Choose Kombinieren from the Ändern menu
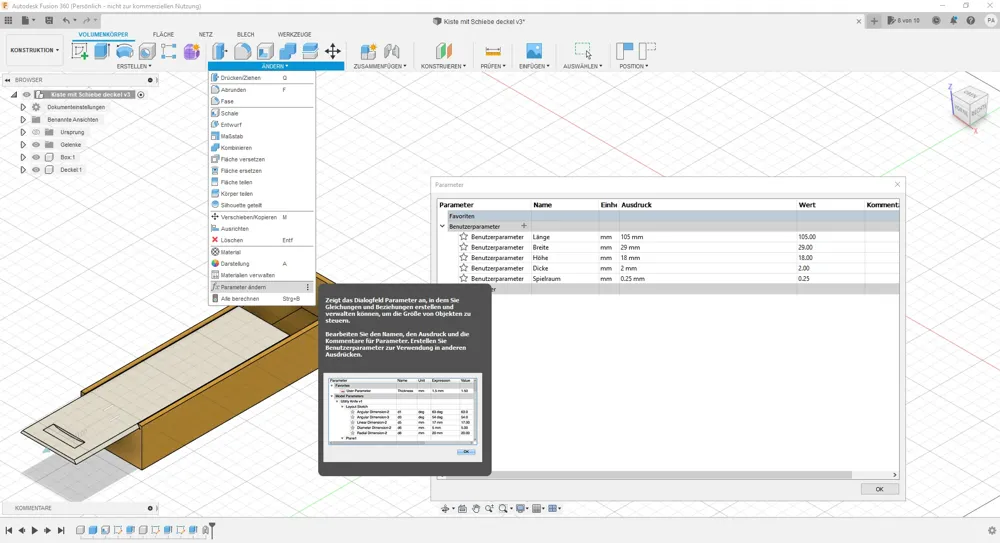This screenshot has width=1000, height=543. [261, 147]
